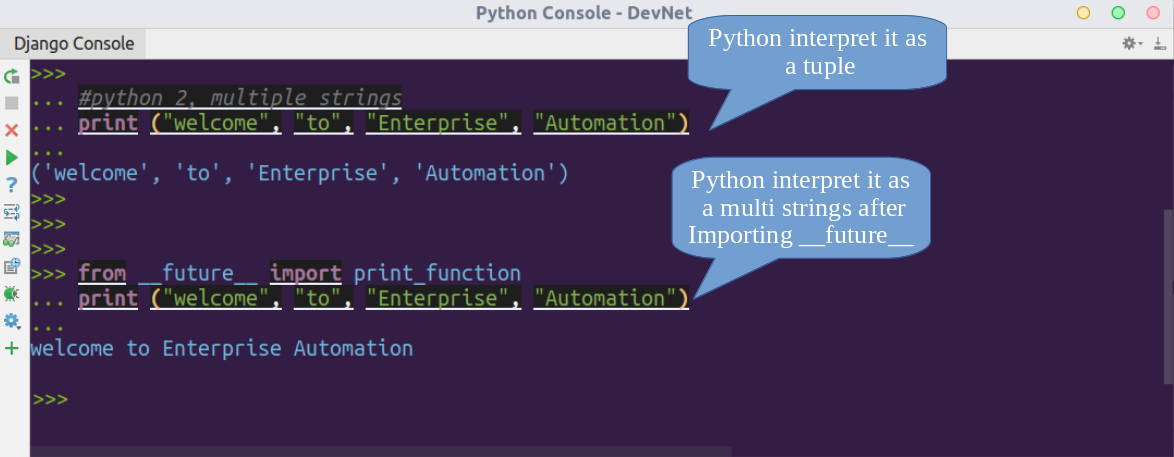Screen dimensions: 1174x457
Task: Toggle soft wraps icon in the sidebar
Action: pyautogui.click(x=11, y=212)
